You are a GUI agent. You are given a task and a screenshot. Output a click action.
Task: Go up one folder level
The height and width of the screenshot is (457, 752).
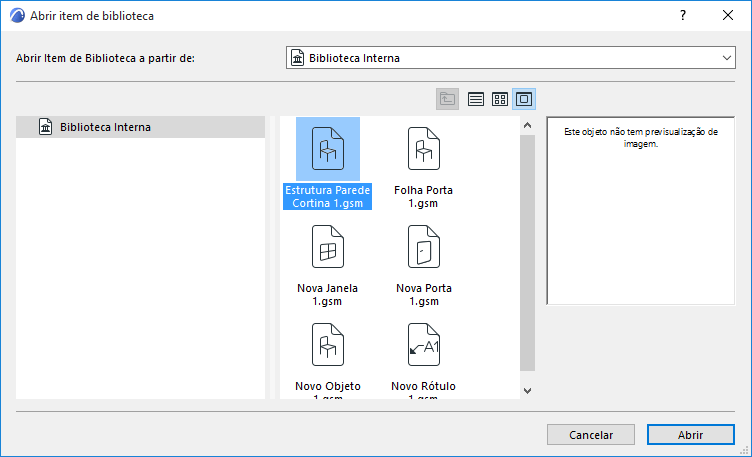click(447, 99)
